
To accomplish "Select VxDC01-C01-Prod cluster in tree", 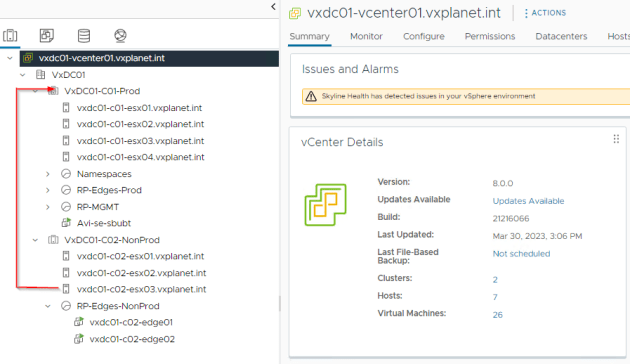I will click(102, 91).
